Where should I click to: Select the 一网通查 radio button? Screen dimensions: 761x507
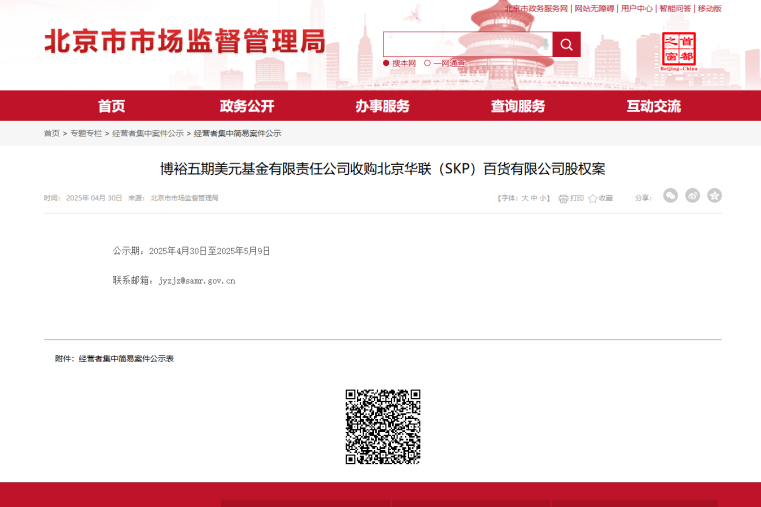(428, 63)
